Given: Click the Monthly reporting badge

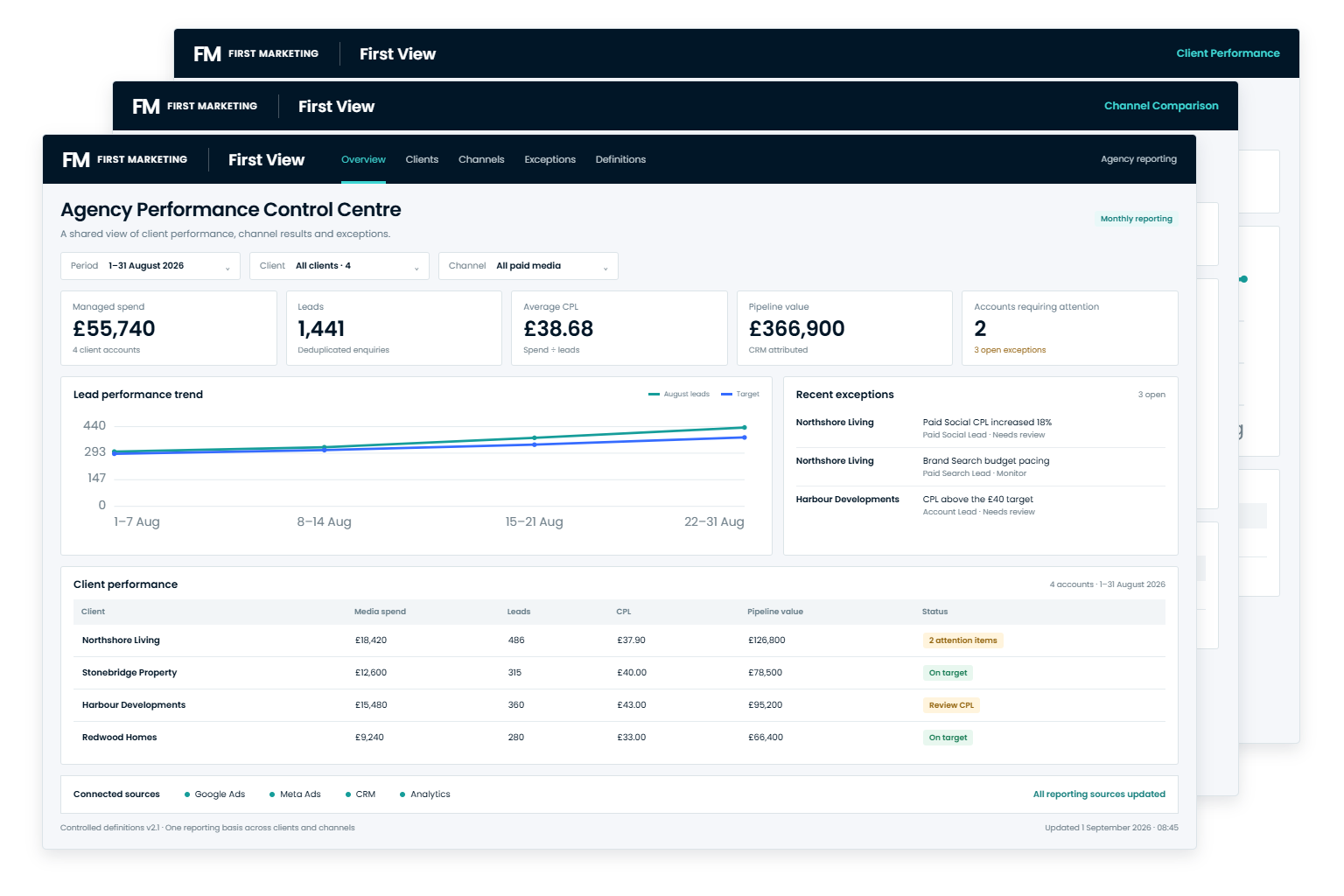Looking at the screenshot, I should 1136,219.
